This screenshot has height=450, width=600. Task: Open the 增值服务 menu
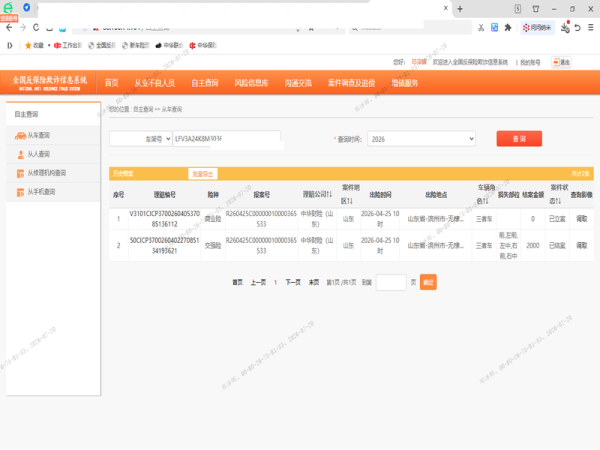(x=405, y=83)
